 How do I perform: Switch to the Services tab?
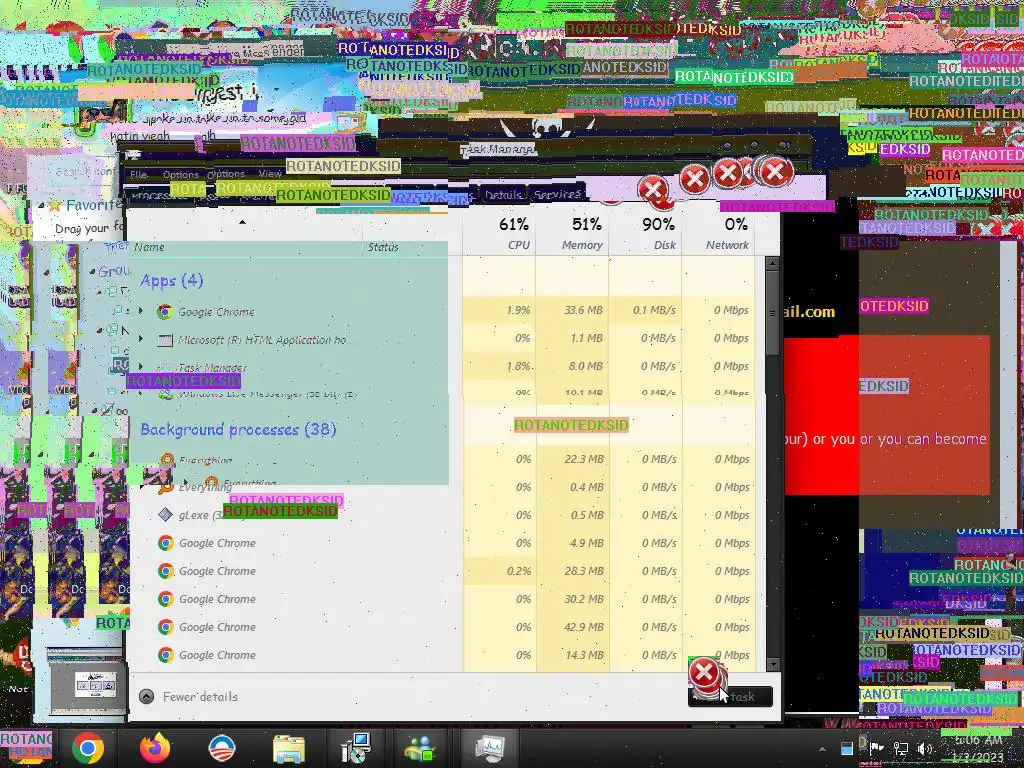pos(557,195)
